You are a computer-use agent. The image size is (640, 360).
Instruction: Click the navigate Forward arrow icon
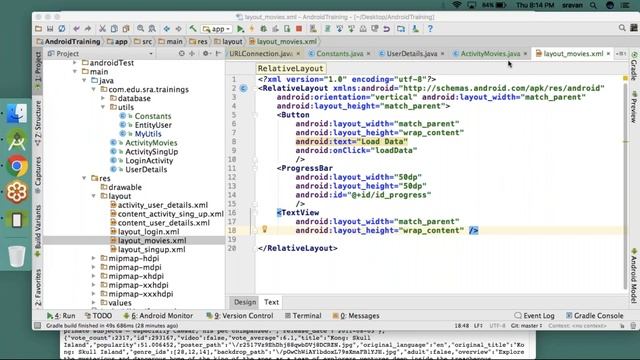tap(178, 29)
